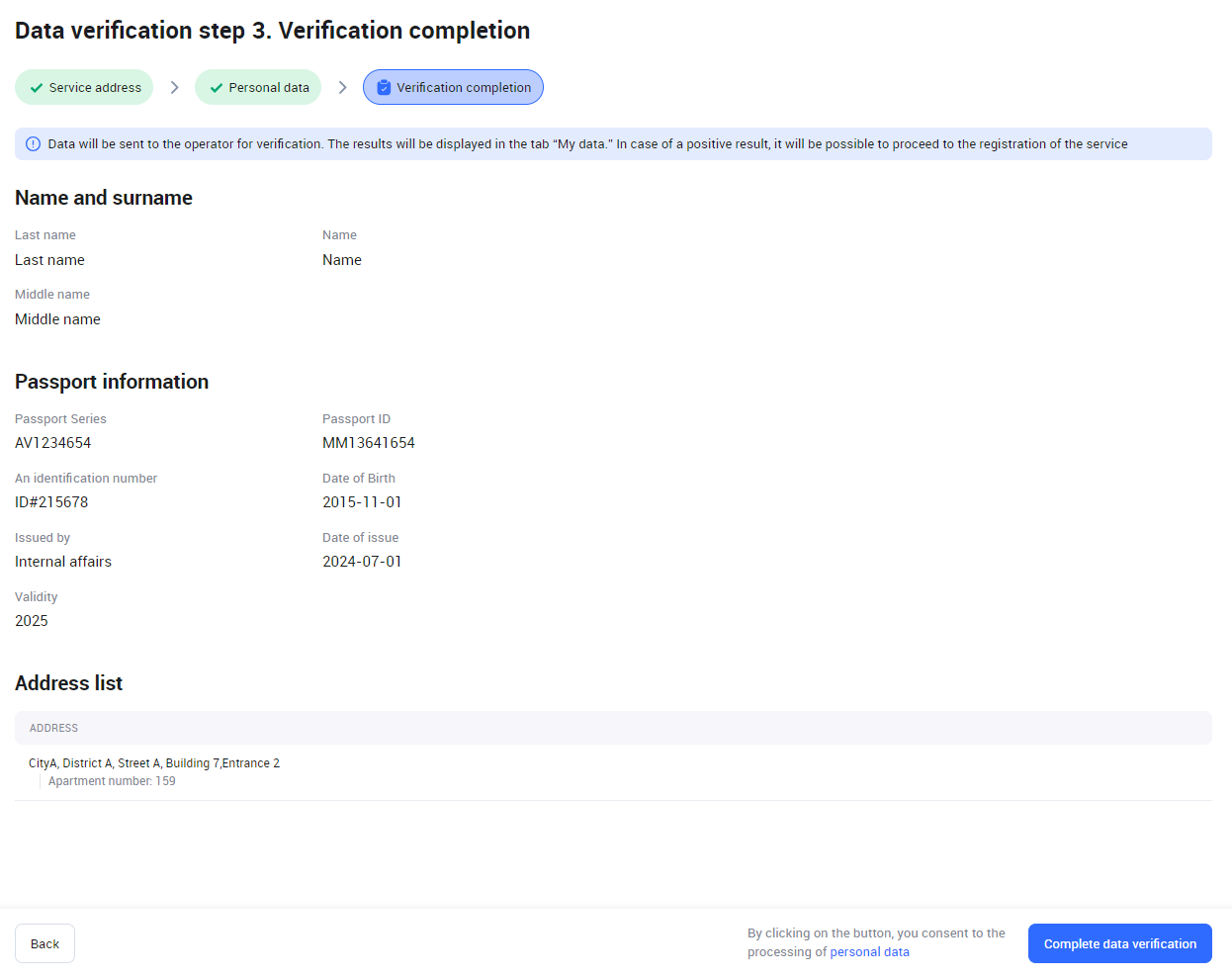Click the Passport ID value MM13641654

pyautogui.click(x=369, y=443)
